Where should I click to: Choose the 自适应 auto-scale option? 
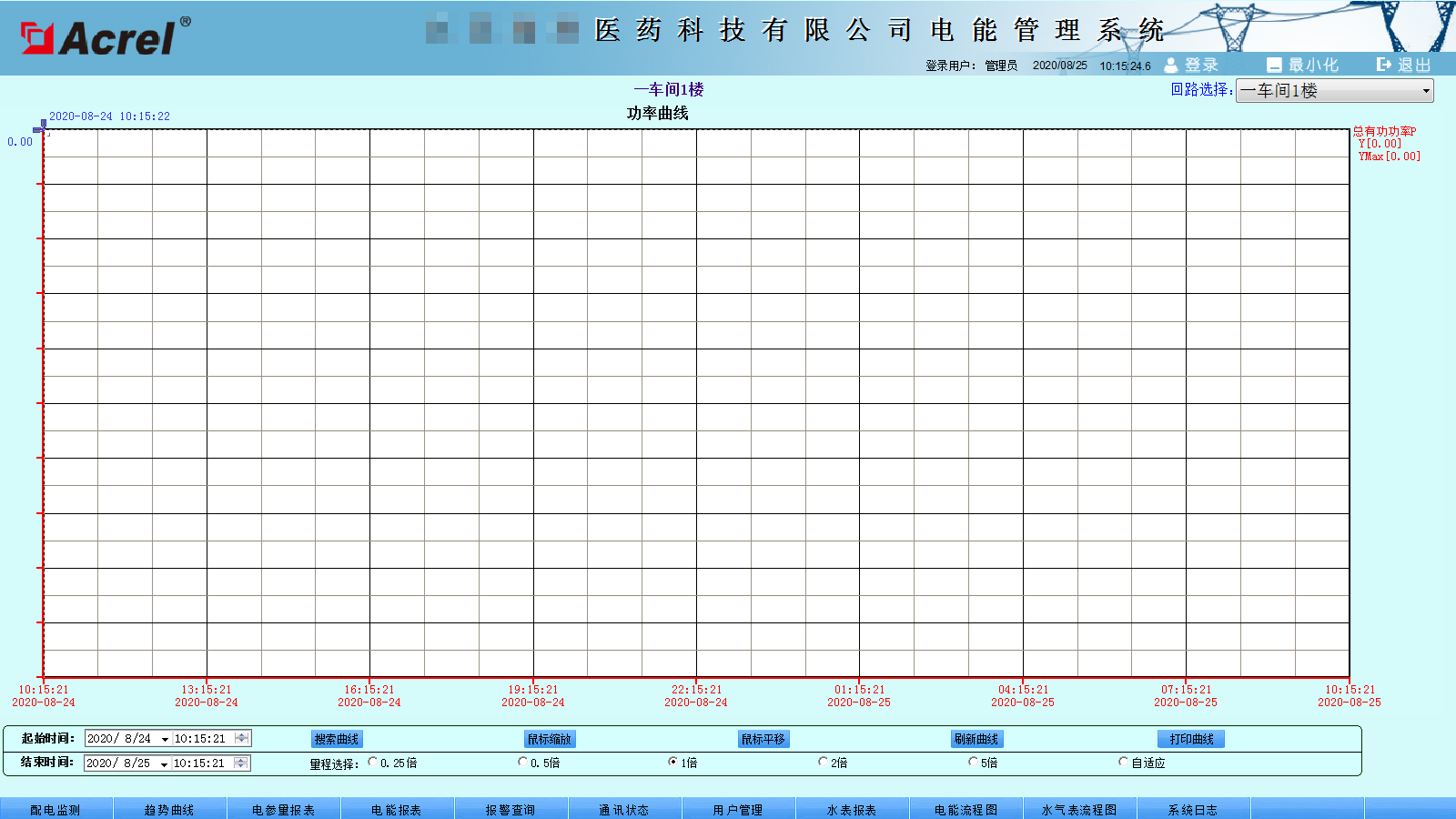point(1123,763)
